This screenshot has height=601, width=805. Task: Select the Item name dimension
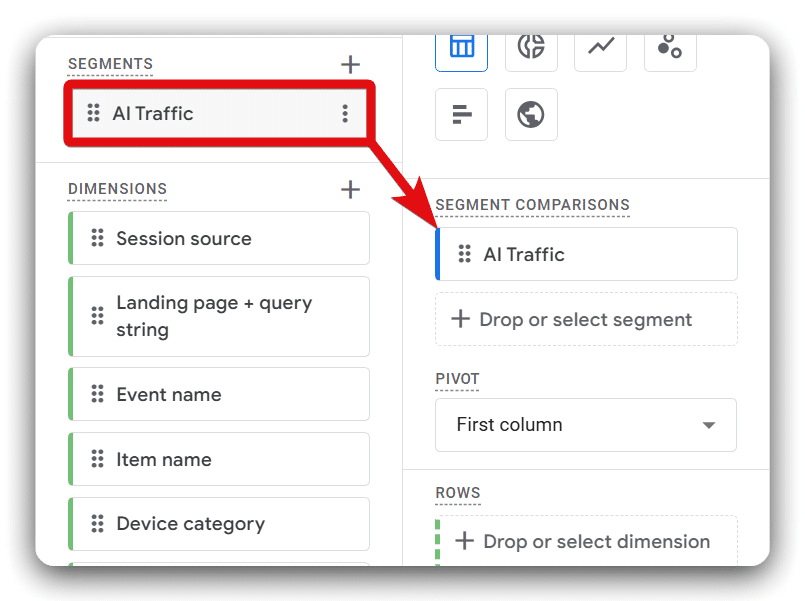219,460
